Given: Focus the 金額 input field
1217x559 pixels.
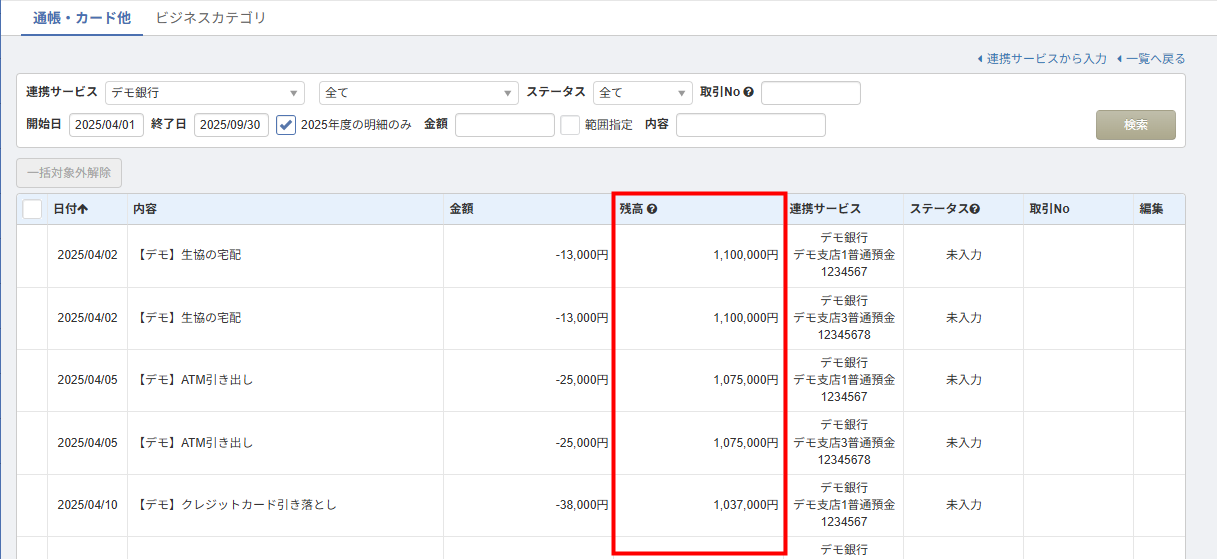Looking at the screenshot, I should click(504, 125).
